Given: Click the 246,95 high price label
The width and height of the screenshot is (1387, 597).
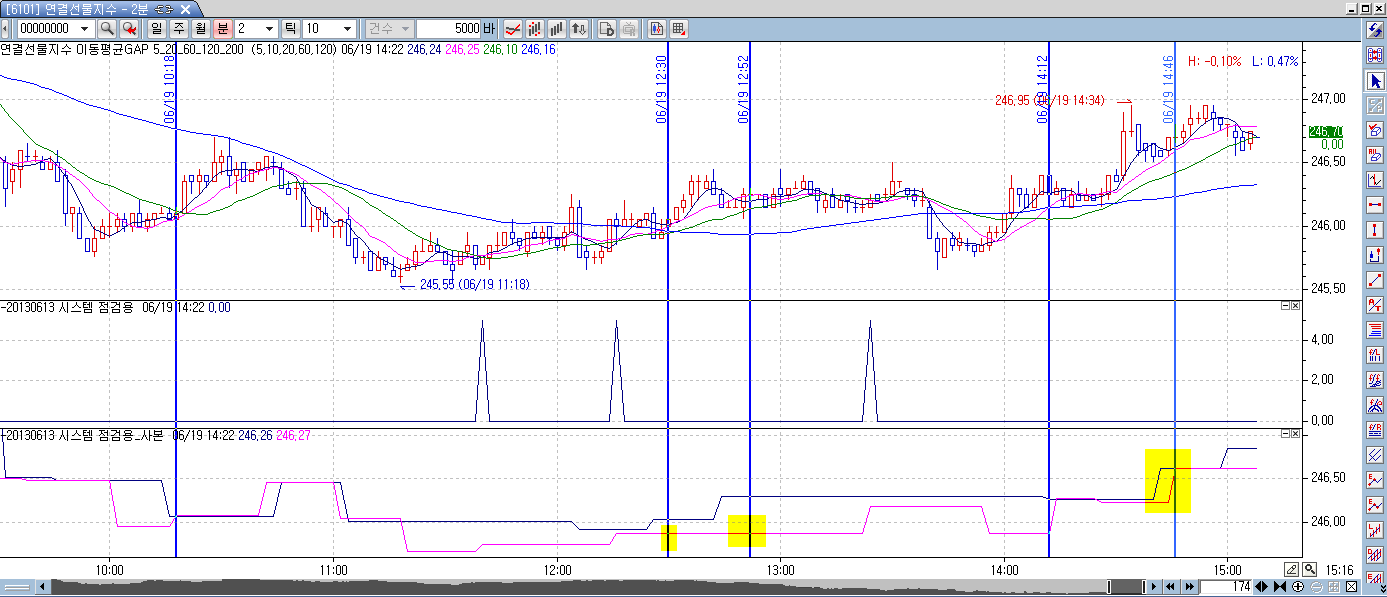Looking at the screenshot, I should [x=1050, y=100].
